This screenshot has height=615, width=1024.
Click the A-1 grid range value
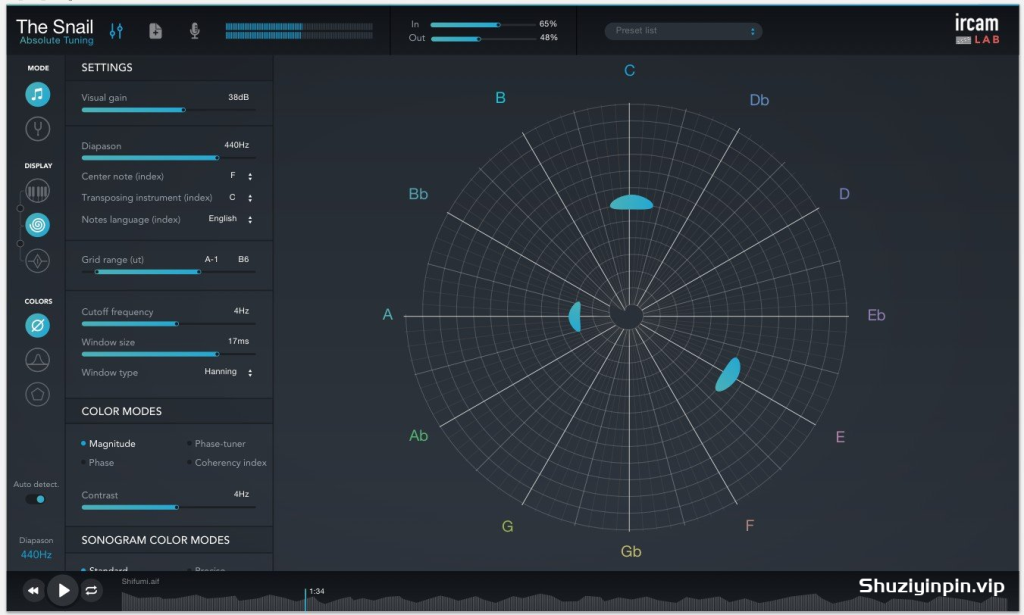click(211, 259)
